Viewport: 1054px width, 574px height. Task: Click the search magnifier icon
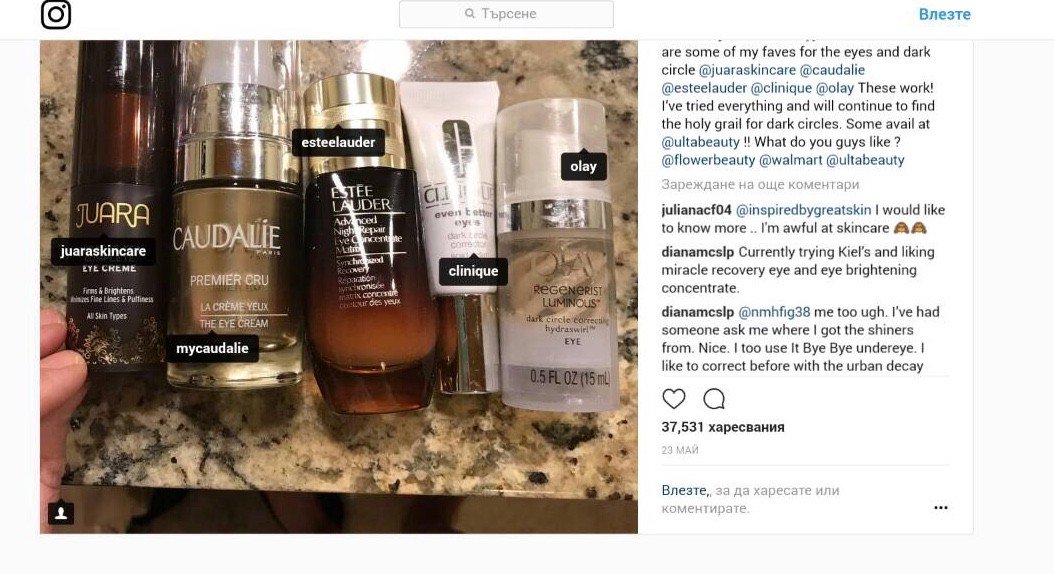pos(469,13)
